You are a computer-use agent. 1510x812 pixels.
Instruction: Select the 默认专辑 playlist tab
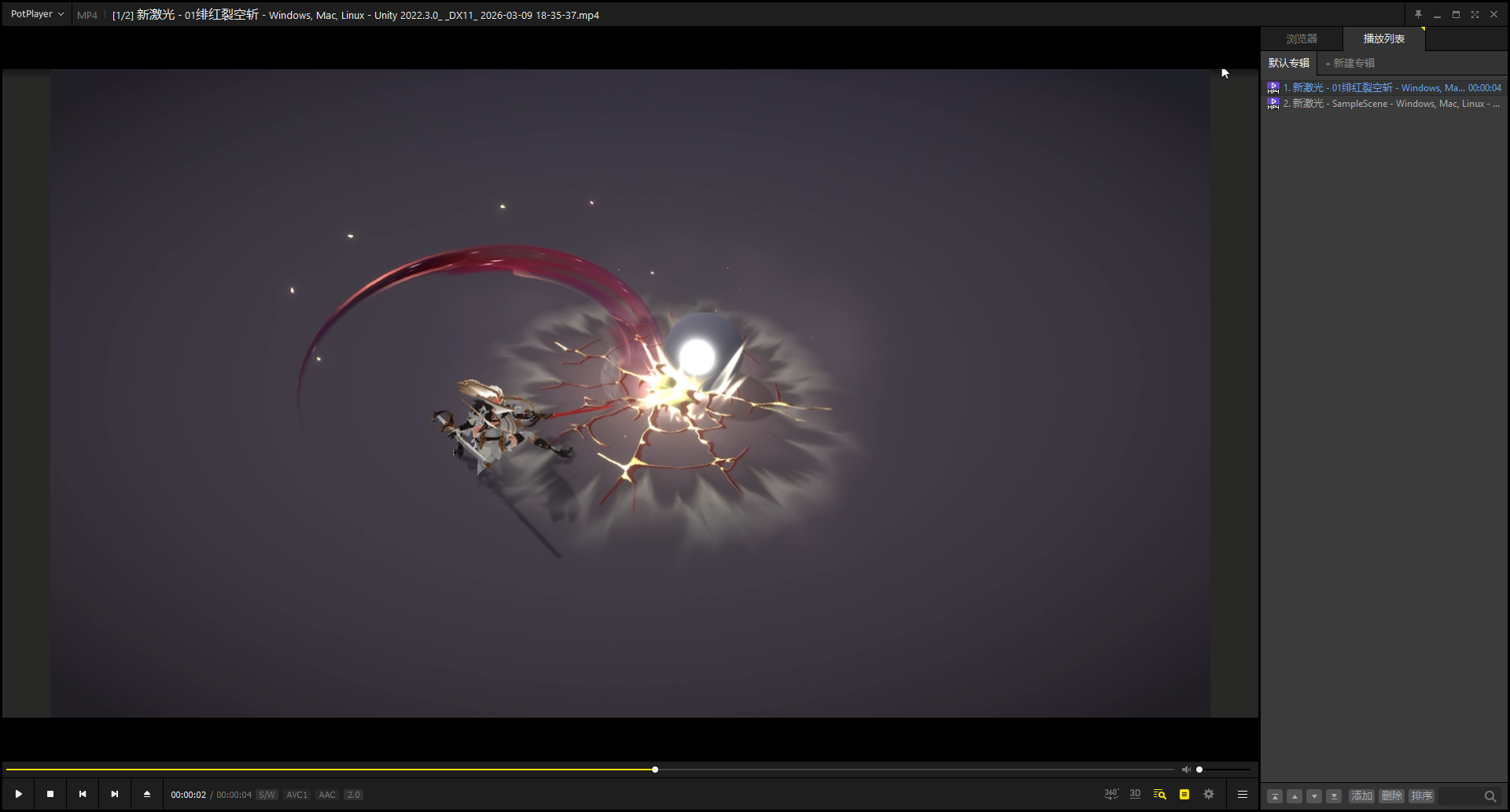(1288, 63)
